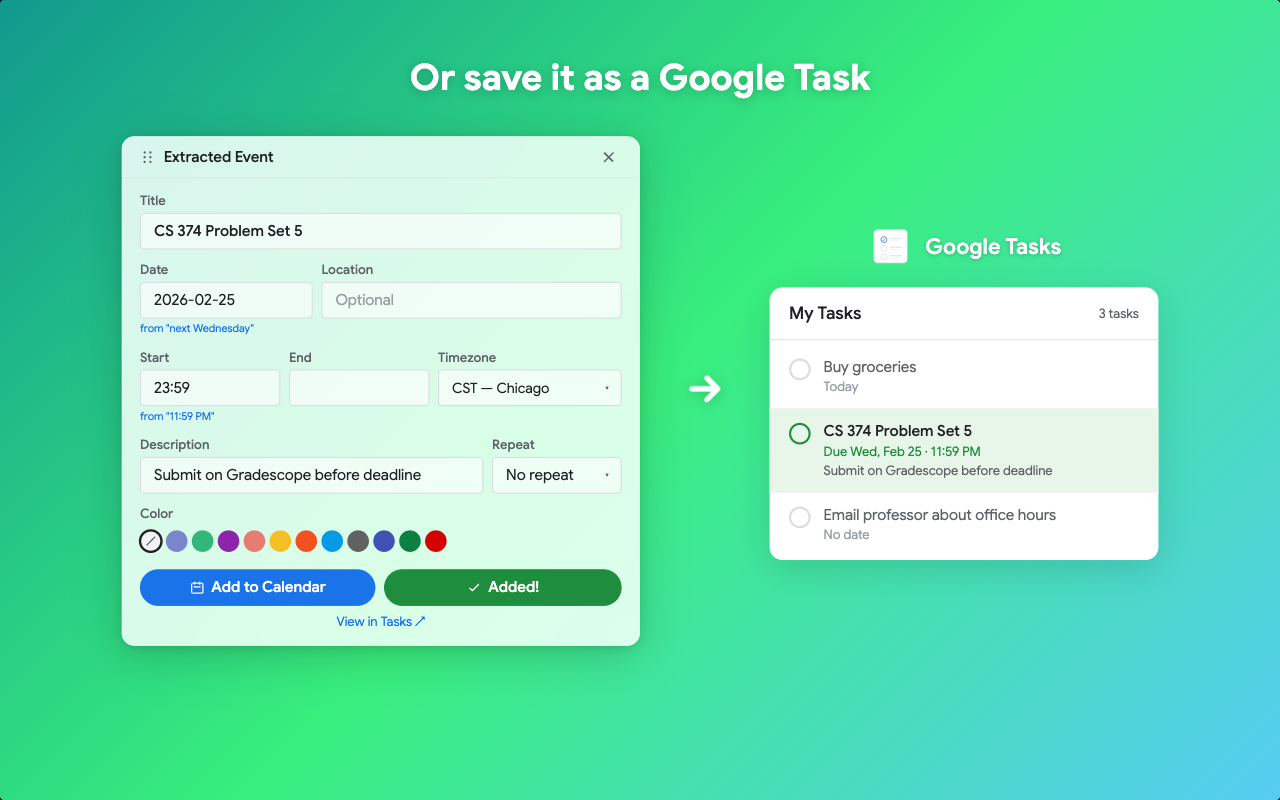This screenshot has width=1280, height=800.
Task: Select the orange tangerine color swatch
Action: pos(307,541)
